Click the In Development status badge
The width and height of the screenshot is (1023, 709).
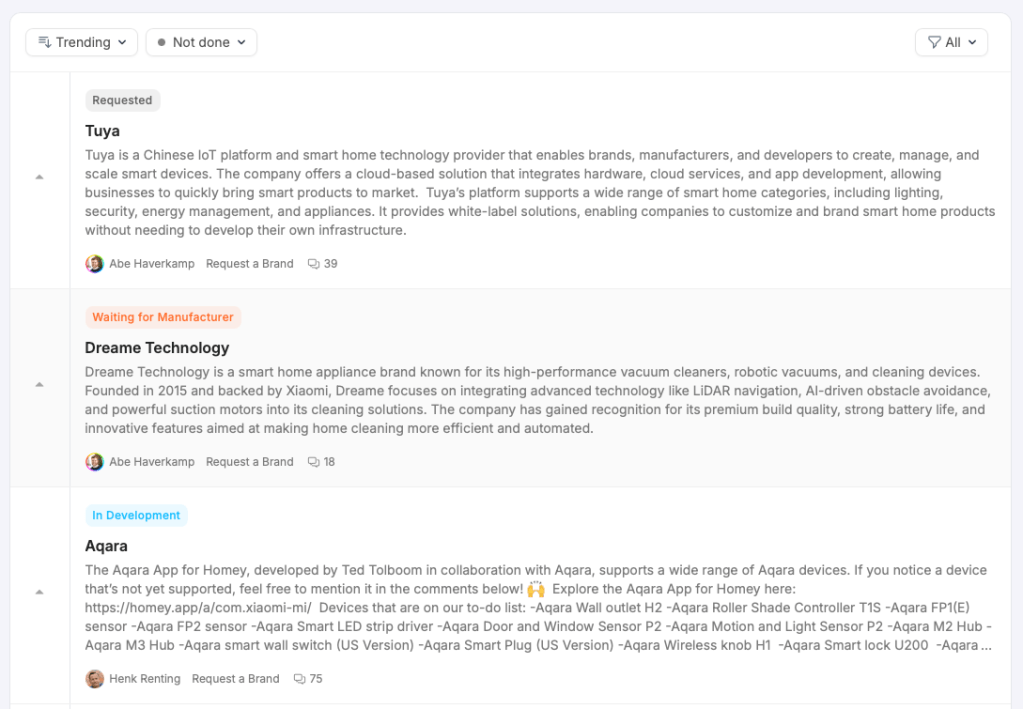coord(136,516)
